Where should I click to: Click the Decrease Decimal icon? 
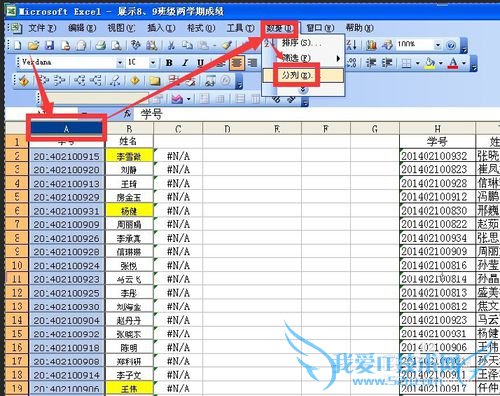click(x=352, y=63)
